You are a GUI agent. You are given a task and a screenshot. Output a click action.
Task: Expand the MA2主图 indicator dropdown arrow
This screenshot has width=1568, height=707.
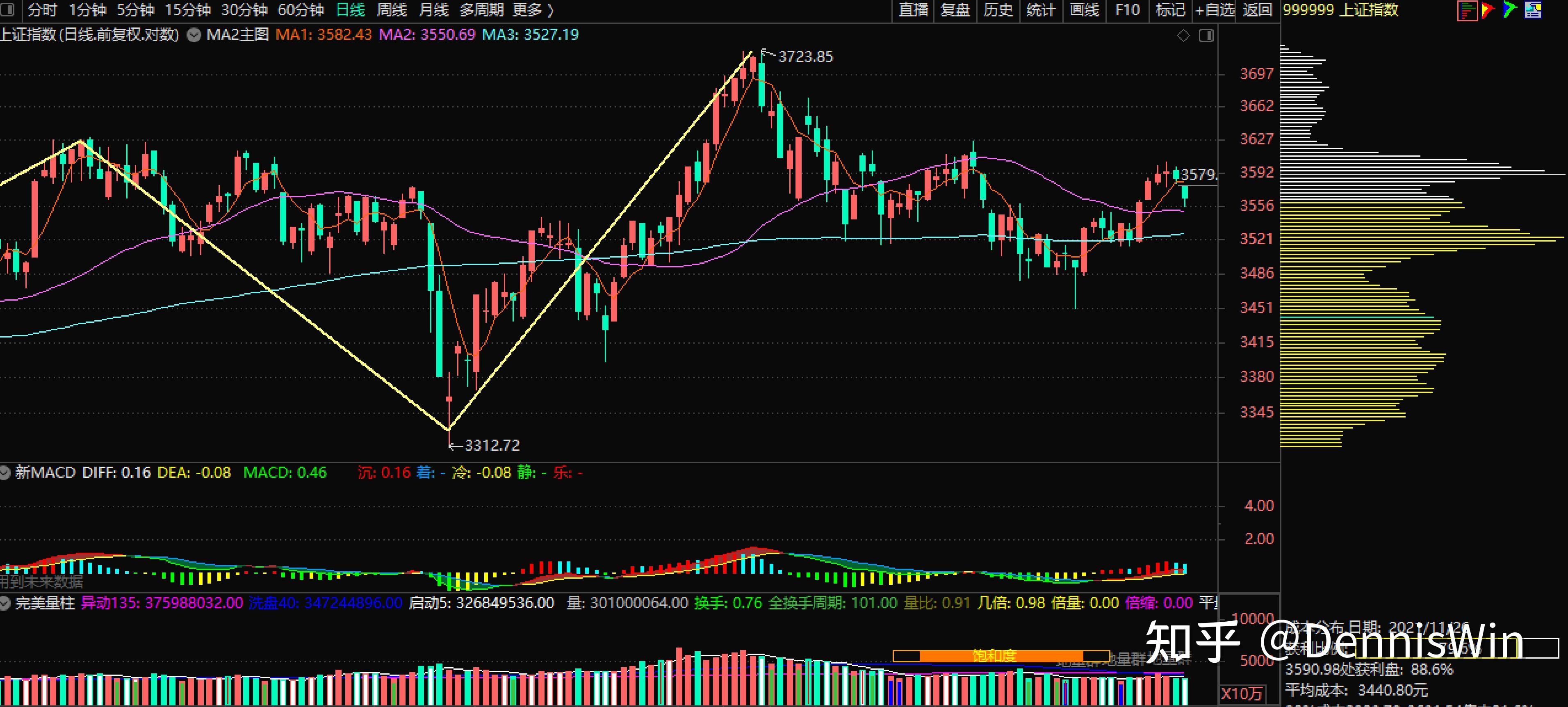(x=194, y=35)
